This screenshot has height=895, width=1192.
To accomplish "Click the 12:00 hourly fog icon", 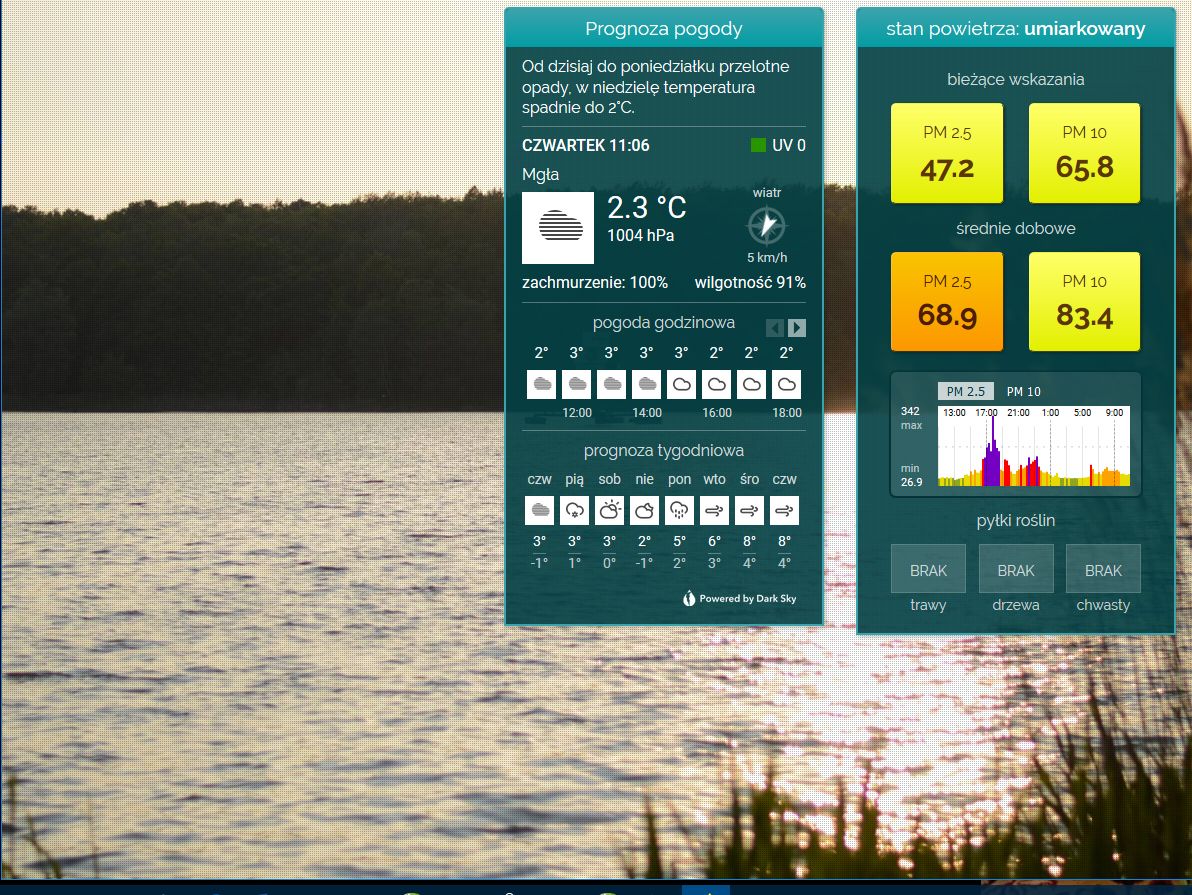I will click(576, 384).
